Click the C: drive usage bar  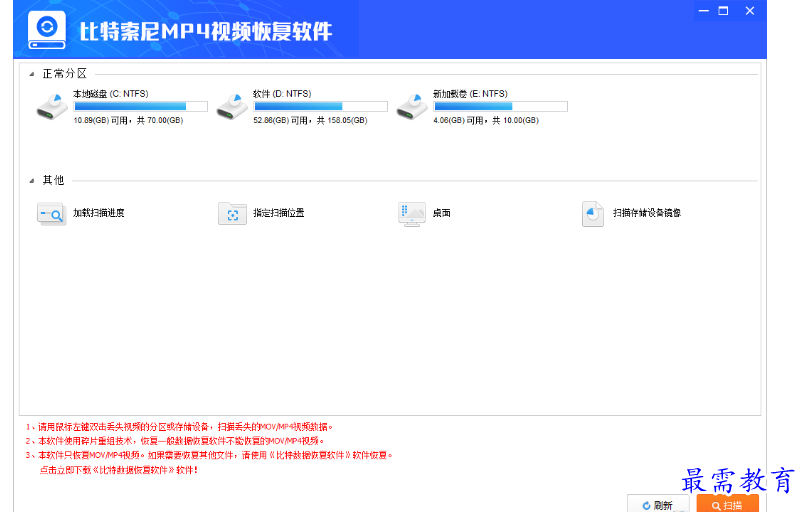140,106
